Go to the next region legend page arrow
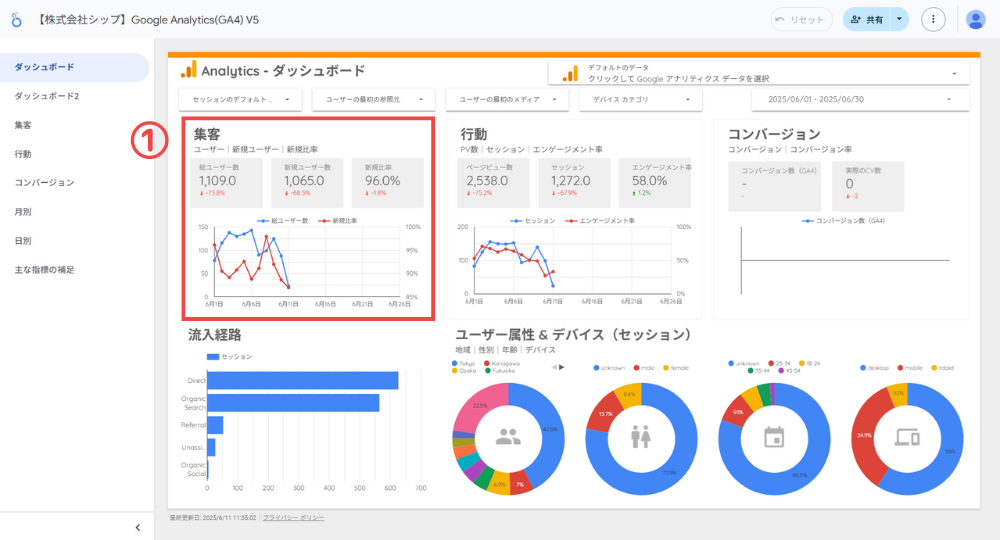The width and height of the screenshot is (1000, 540). (562, 367)
